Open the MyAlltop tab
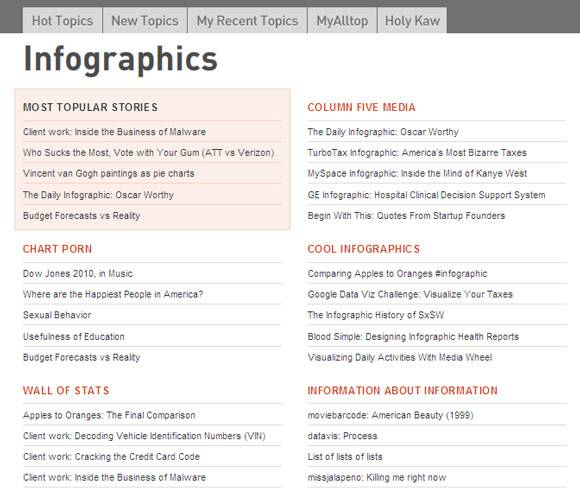This screenshot has width=580, height=488. pos(342,21)
